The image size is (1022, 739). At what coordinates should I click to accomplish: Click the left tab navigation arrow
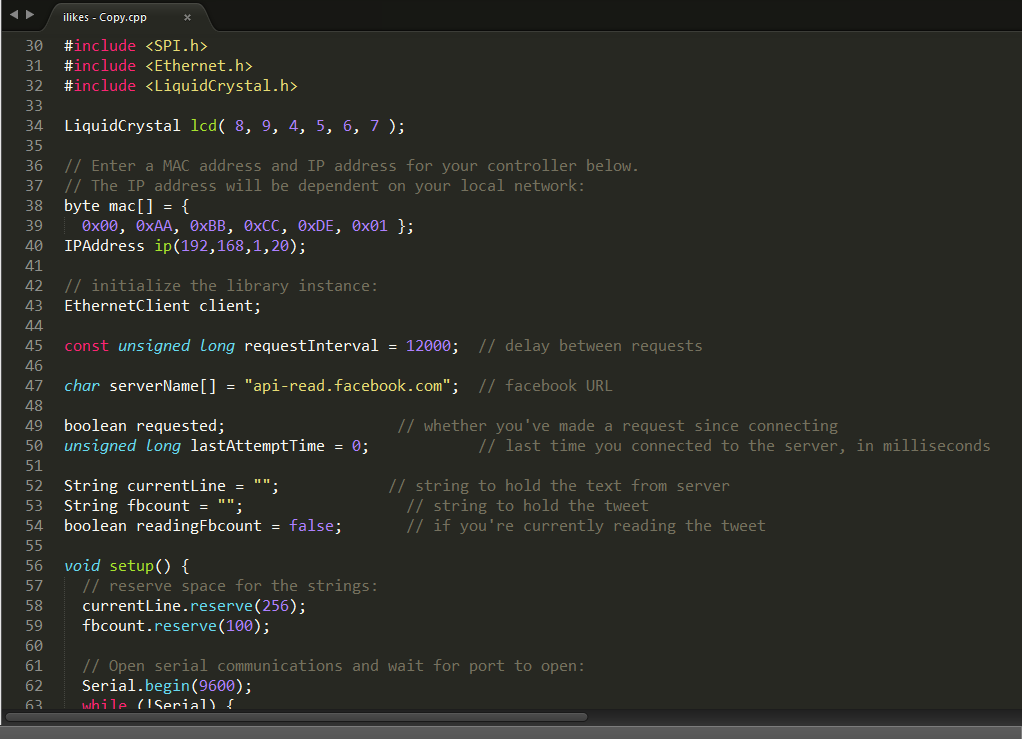[x=13, y=14]
